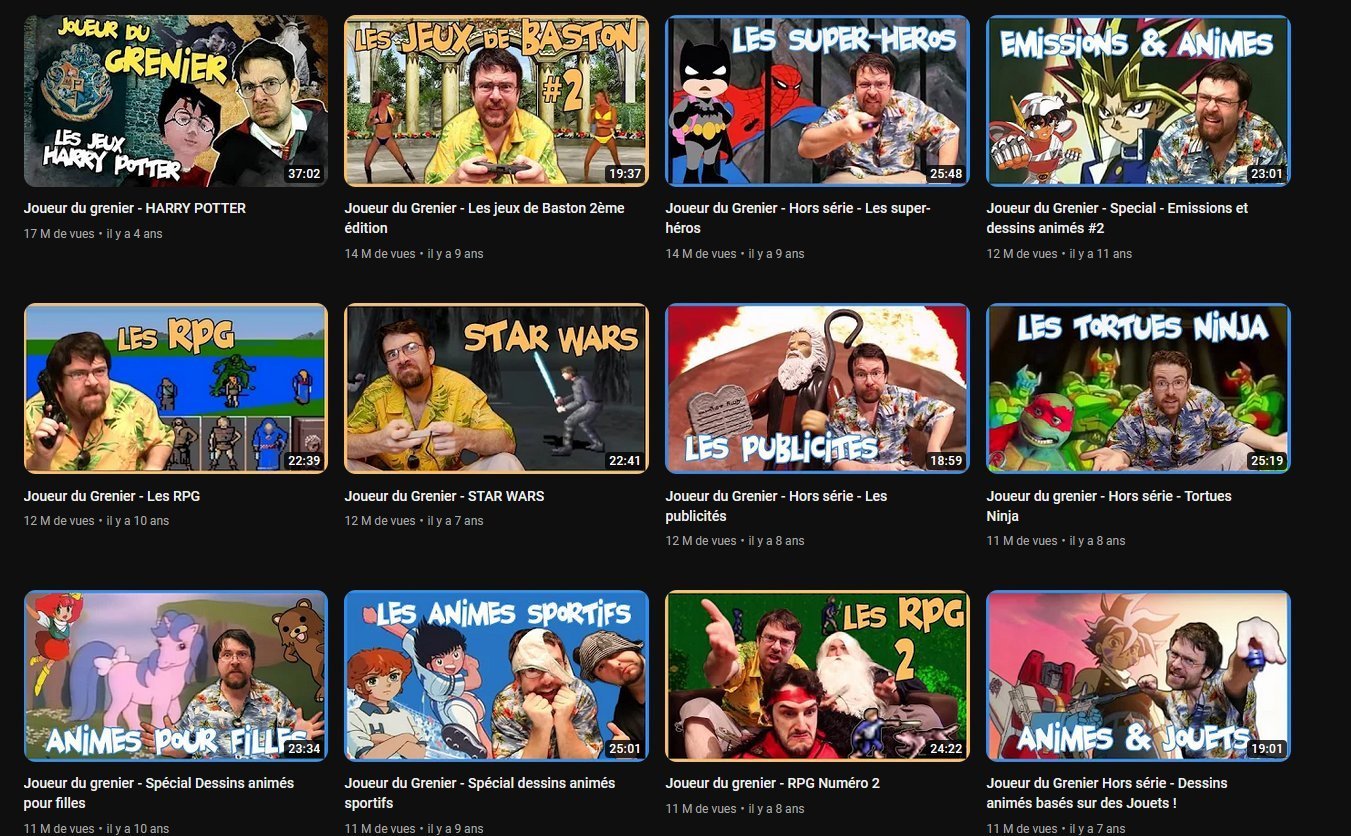Select the Les Tortues Ninja thumbnail
1351x836 pixels.
pos(1138,389)
